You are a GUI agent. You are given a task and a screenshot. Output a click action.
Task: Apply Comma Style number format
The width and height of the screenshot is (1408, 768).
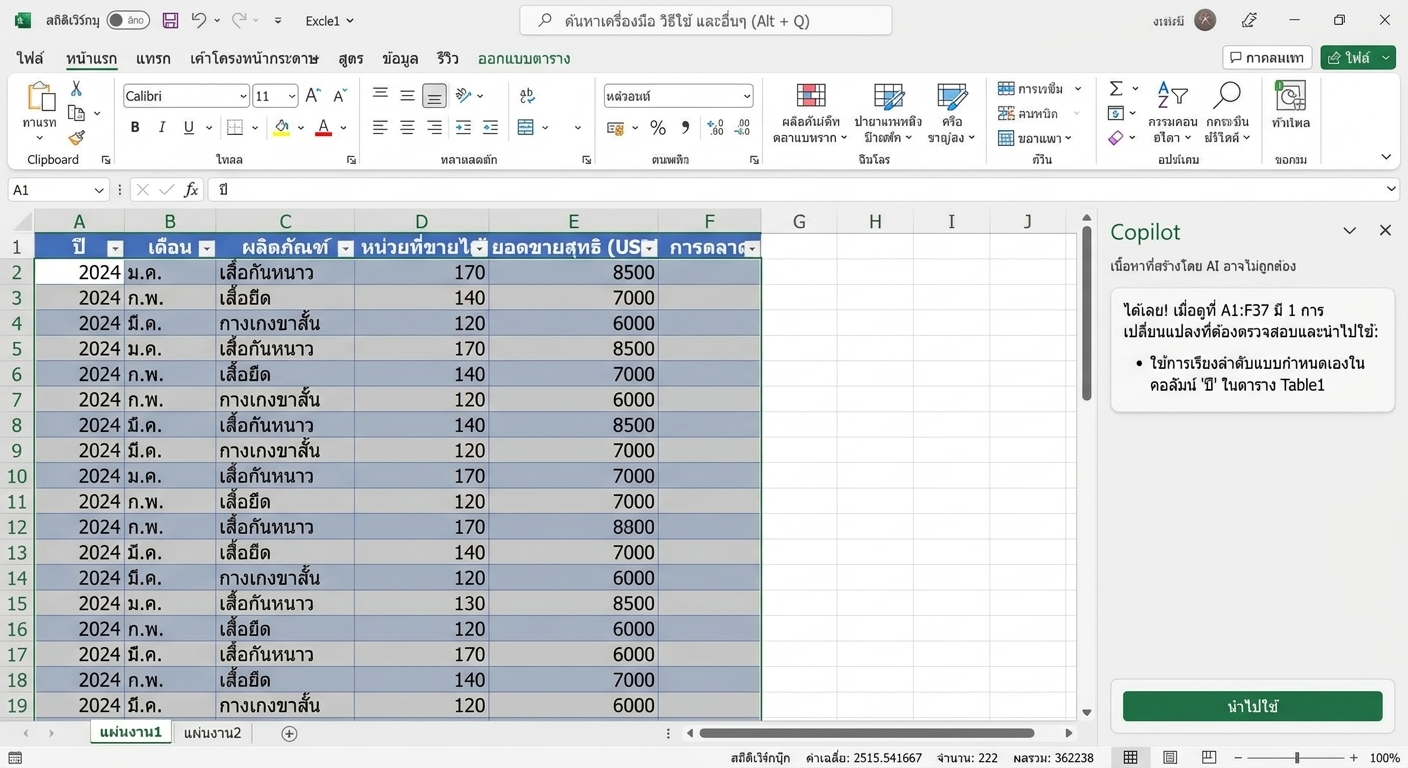click(x=685, y=127)
